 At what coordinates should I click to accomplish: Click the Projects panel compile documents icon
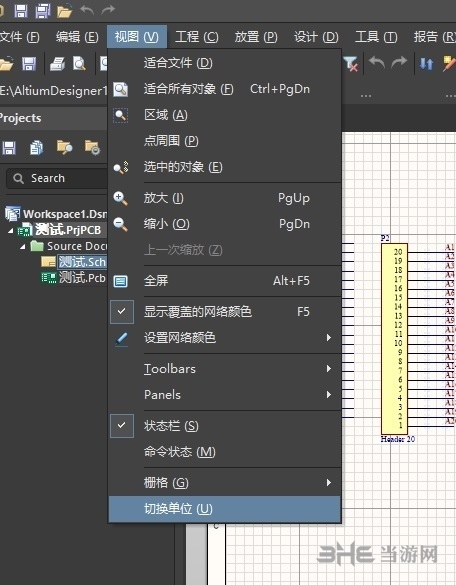[x=36, y=148]
